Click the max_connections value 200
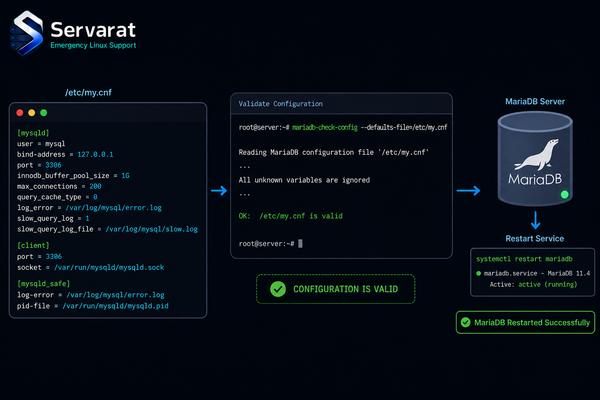600x400 pixels. coord(95,186)
